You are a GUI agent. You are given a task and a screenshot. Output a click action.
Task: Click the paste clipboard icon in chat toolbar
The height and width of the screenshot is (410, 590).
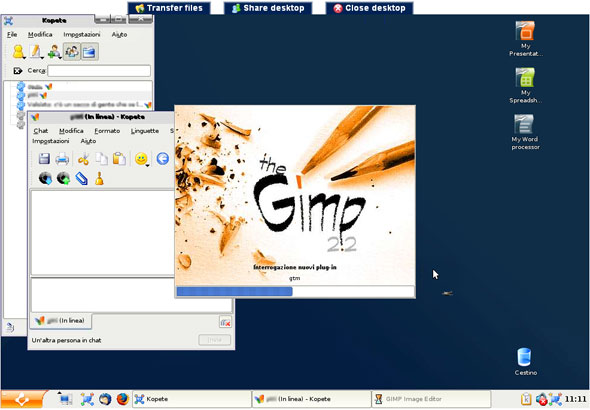coord(119,159)
